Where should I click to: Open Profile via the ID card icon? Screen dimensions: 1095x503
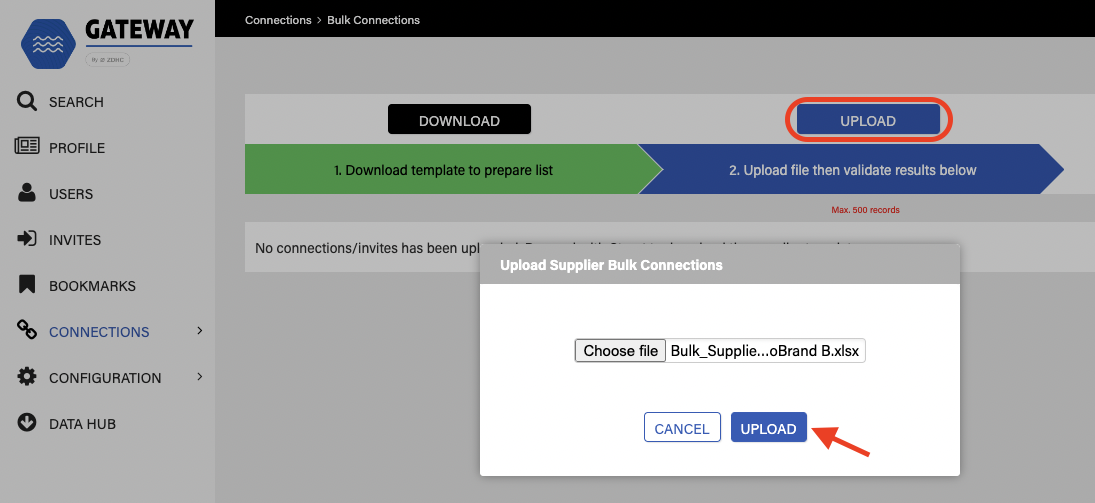click(x=28, y=147)
